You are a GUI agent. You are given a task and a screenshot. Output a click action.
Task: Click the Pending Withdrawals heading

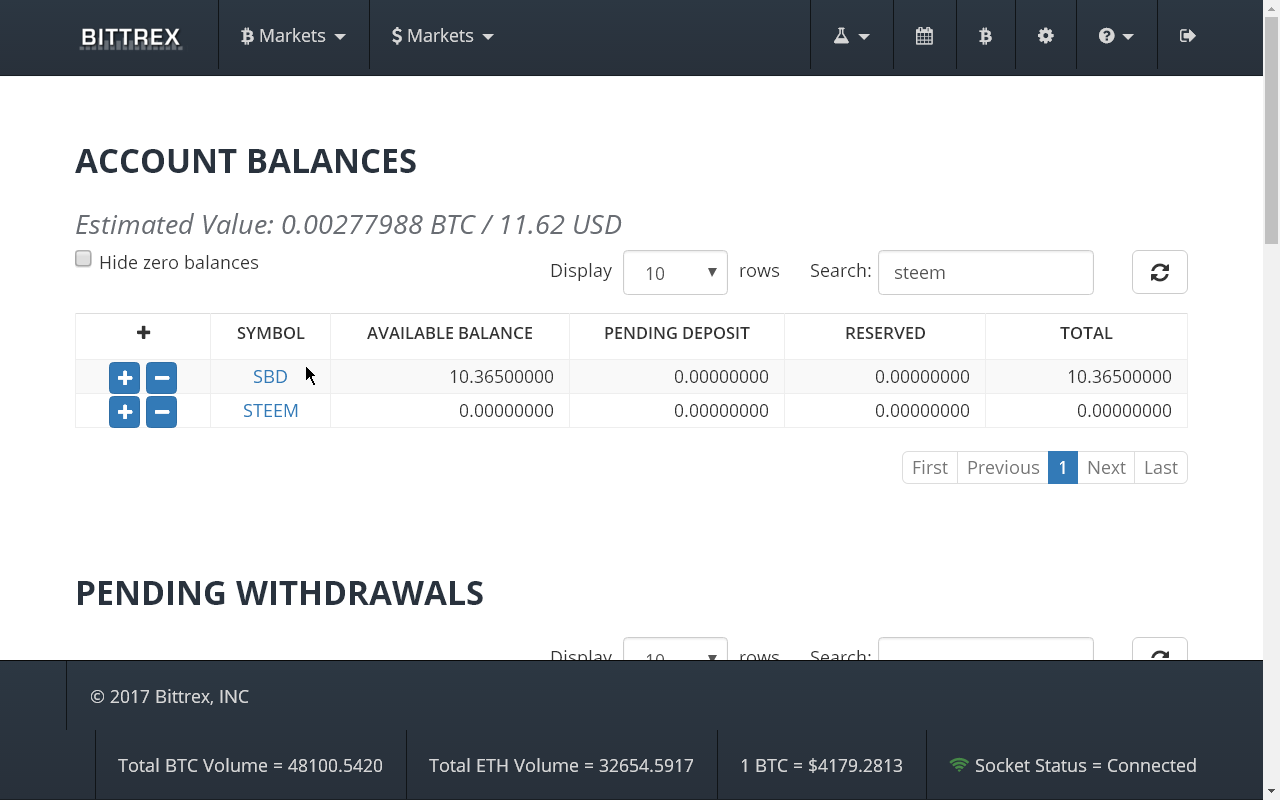(x=280, y=593)
